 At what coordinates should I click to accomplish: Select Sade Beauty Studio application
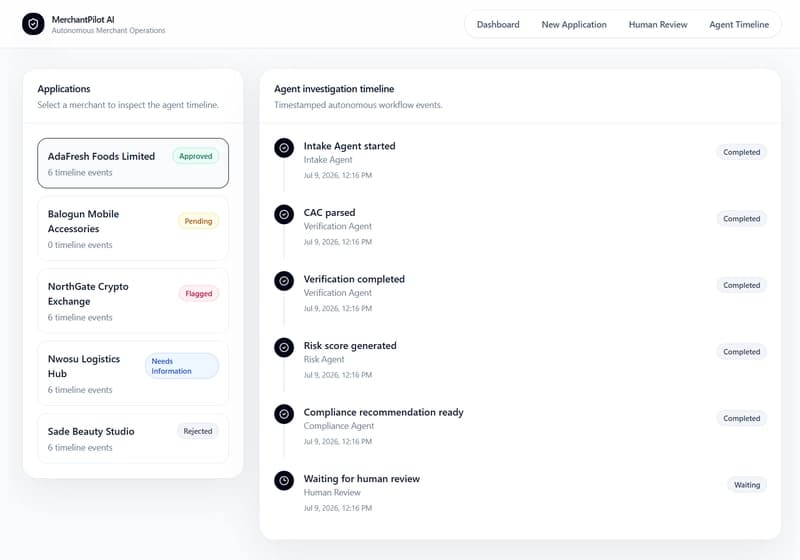(x=133, y=439)
